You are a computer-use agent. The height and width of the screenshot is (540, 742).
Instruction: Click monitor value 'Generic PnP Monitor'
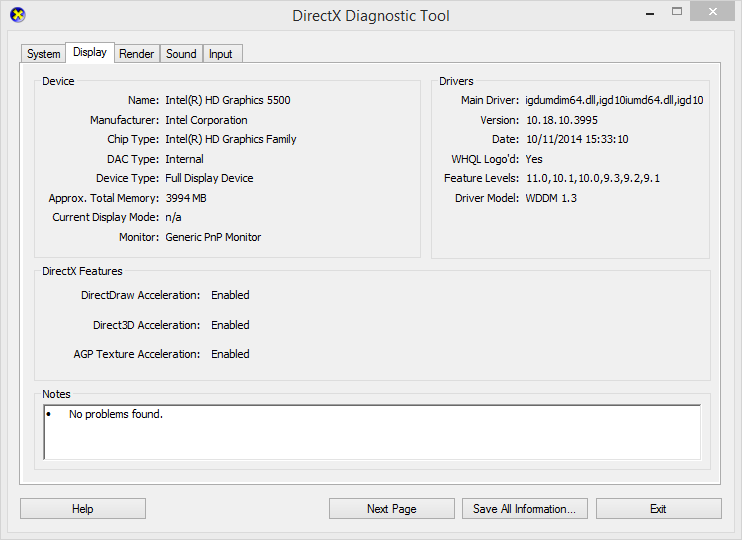pyautogui.click(x=213, y=237)
